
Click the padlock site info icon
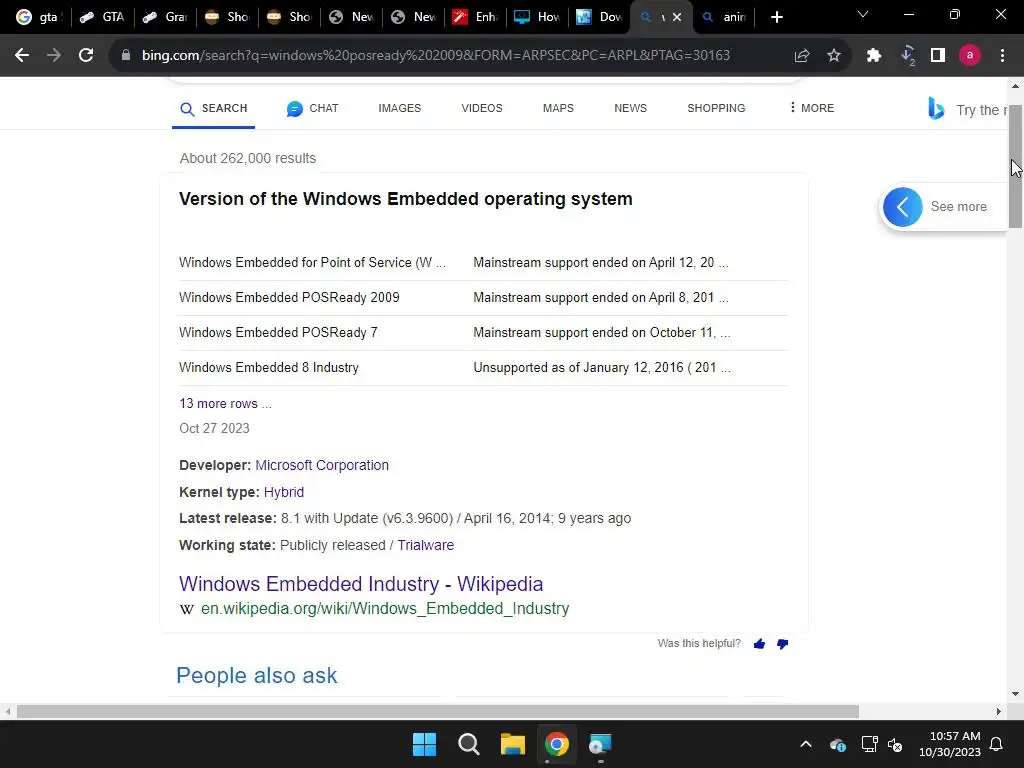[126, 56]
